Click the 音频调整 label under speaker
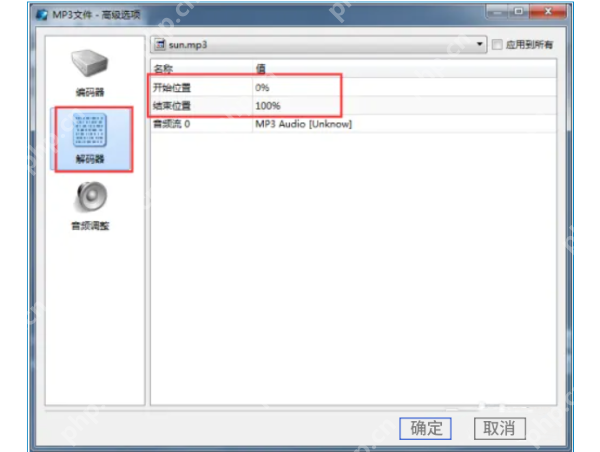The width and height of the screenshot is (600, 452). [90, 226]
